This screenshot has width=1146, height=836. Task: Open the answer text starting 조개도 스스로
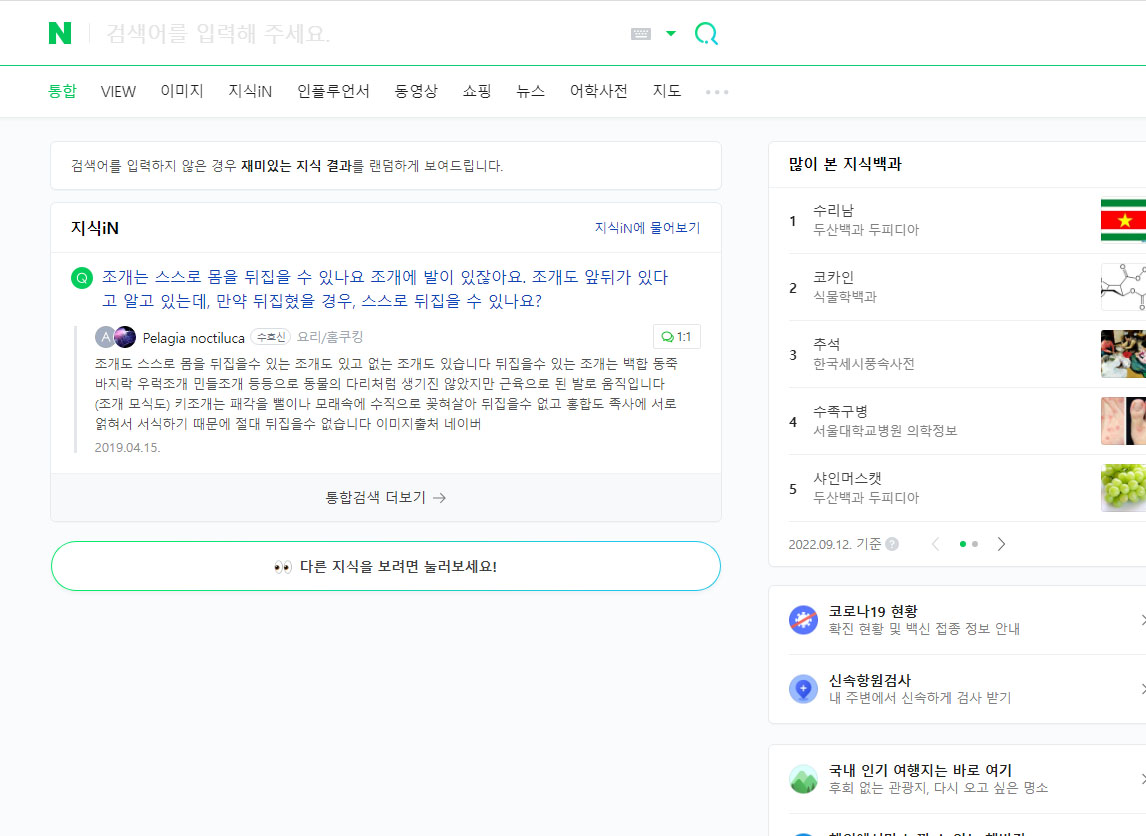coord(386,393)
